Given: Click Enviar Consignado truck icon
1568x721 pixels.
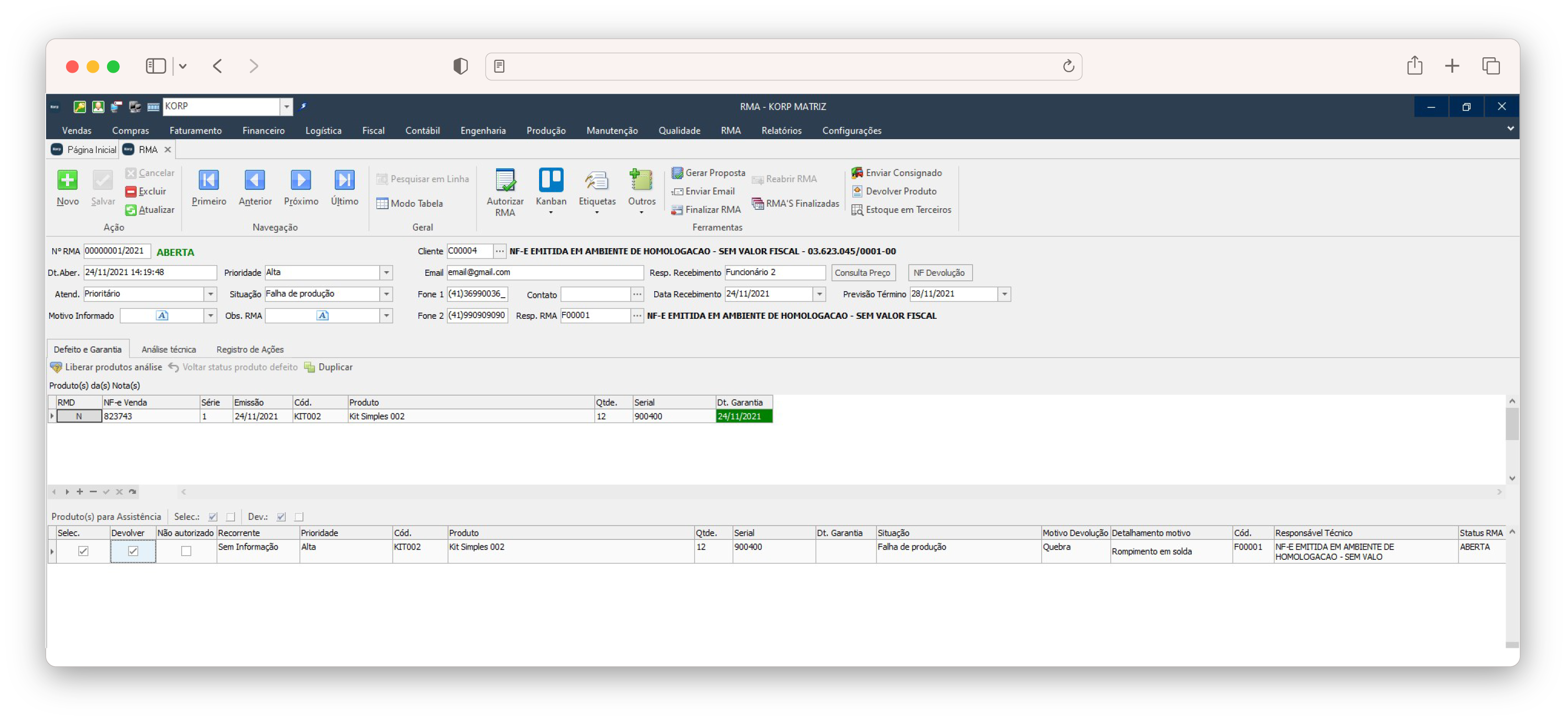Looking at the screenshot, I should tap(857, 173).
